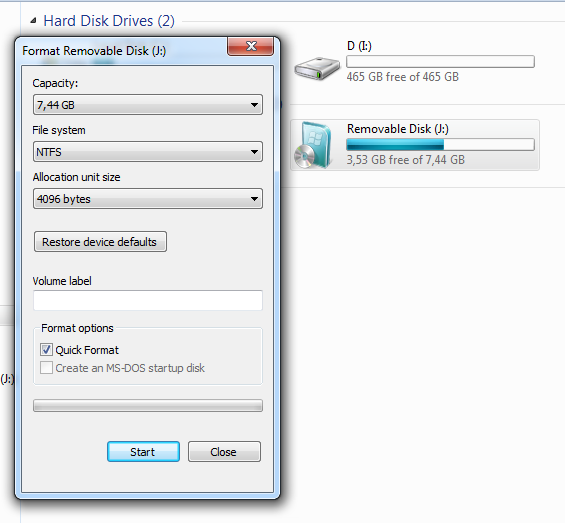Click the '465 GB free of 465 GB' text
565x523 pixels.
coord(402,77)
